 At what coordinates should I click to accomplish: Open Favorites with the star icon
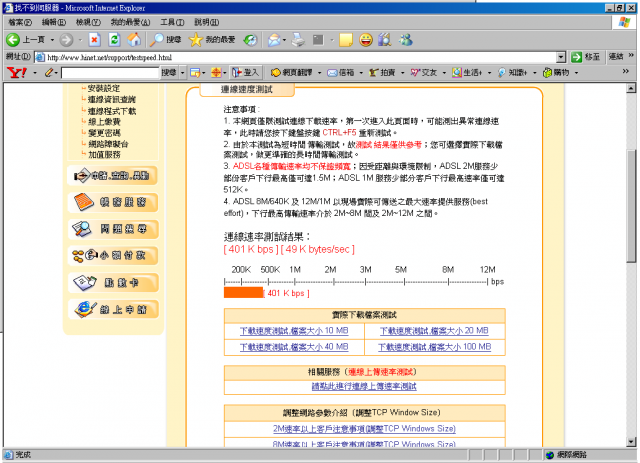(197, 40)
